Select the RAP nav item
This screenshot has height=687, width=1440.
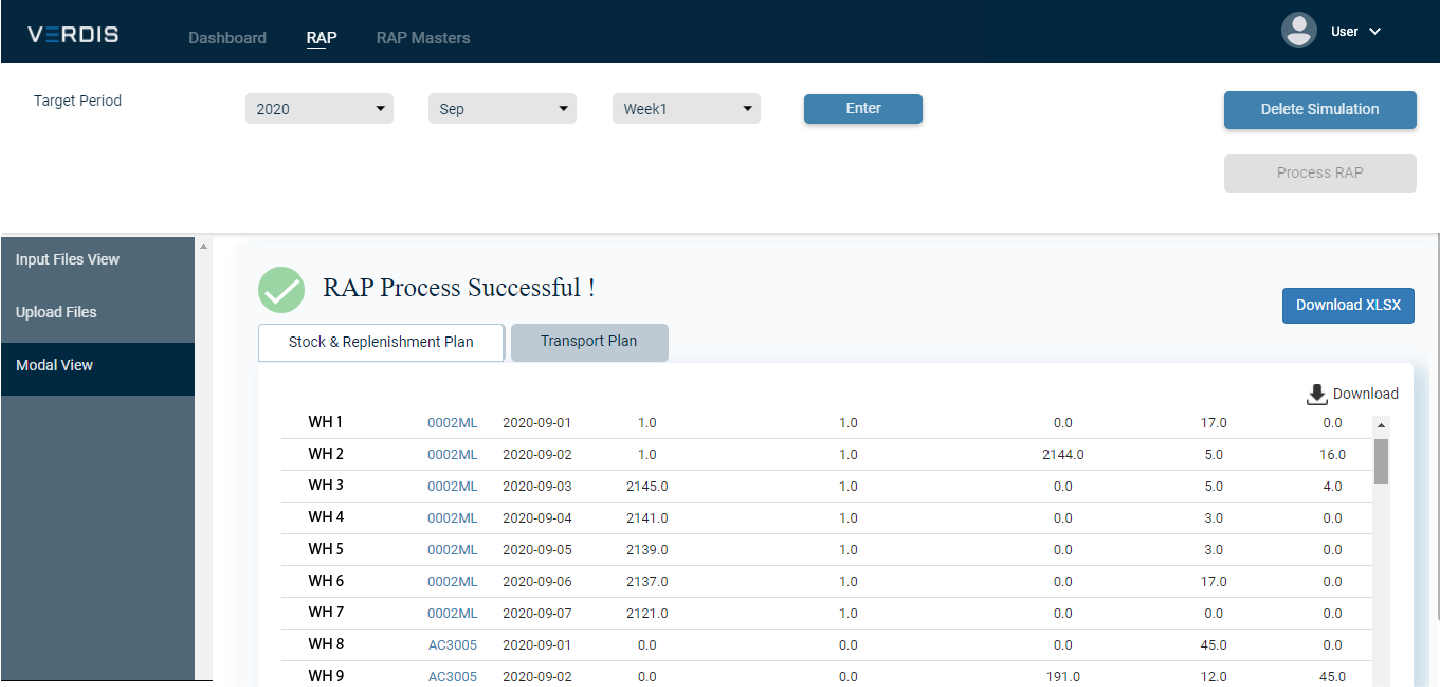tap(321, 38)
